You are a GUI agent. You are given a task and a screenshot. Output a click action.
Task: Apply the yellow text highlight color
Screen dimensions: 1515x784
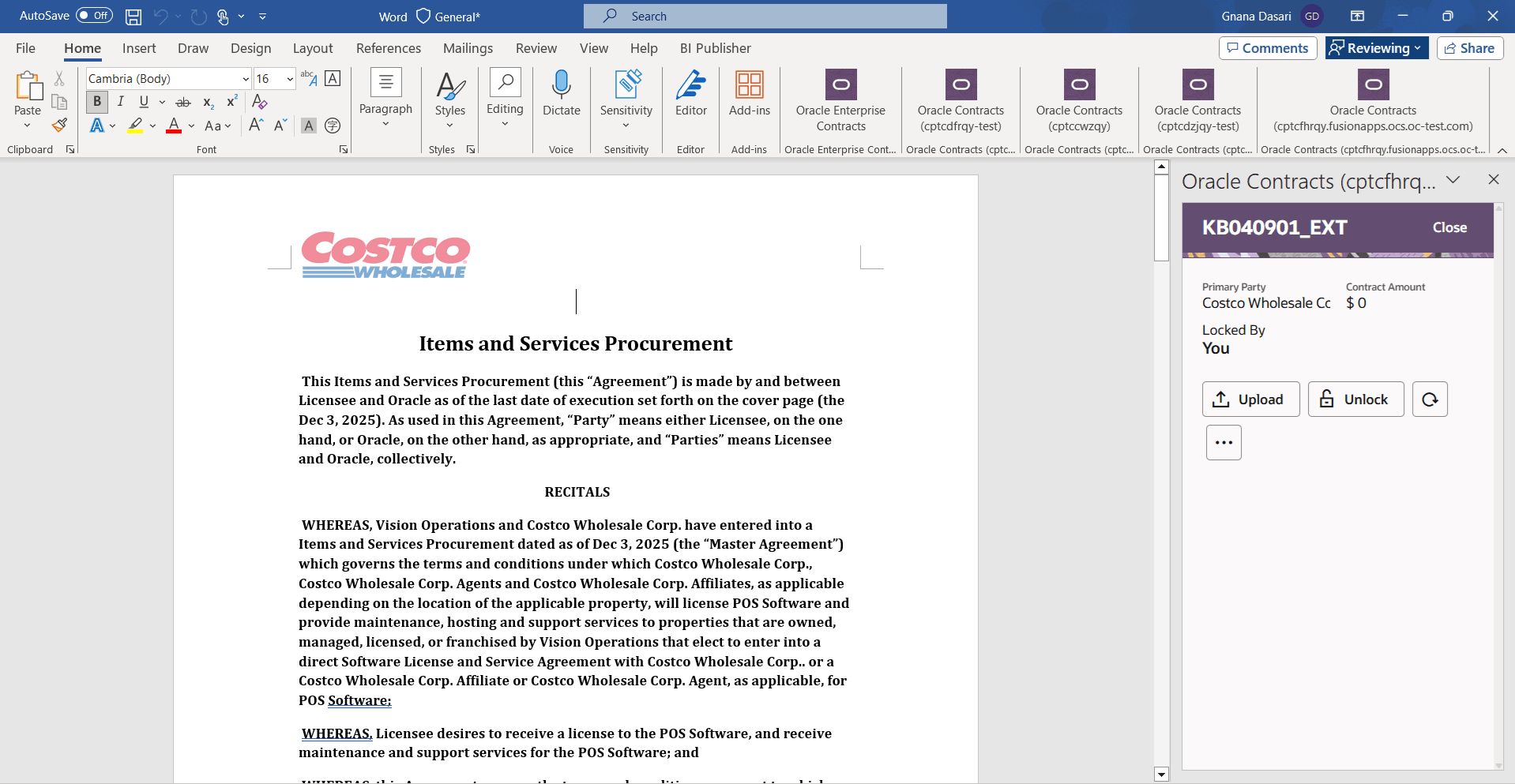pyautogui.click(x=136, y=126)
